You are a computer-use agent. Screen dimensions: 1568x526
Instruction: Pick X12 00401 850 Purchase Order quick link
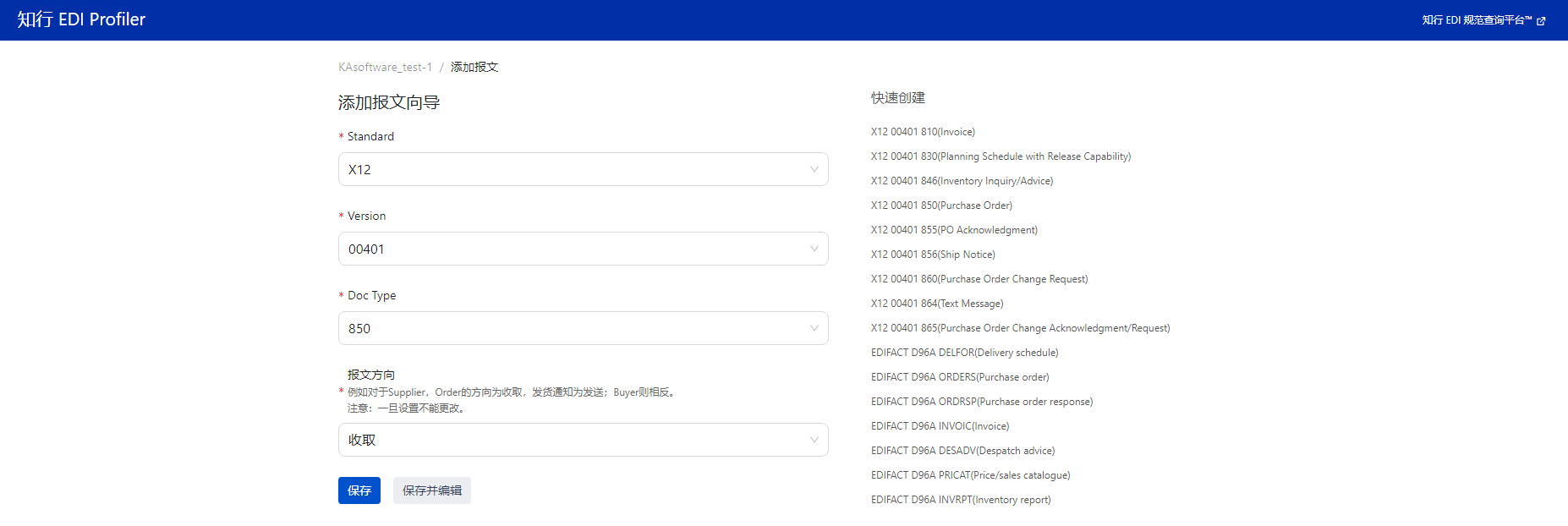coord(941,205)
